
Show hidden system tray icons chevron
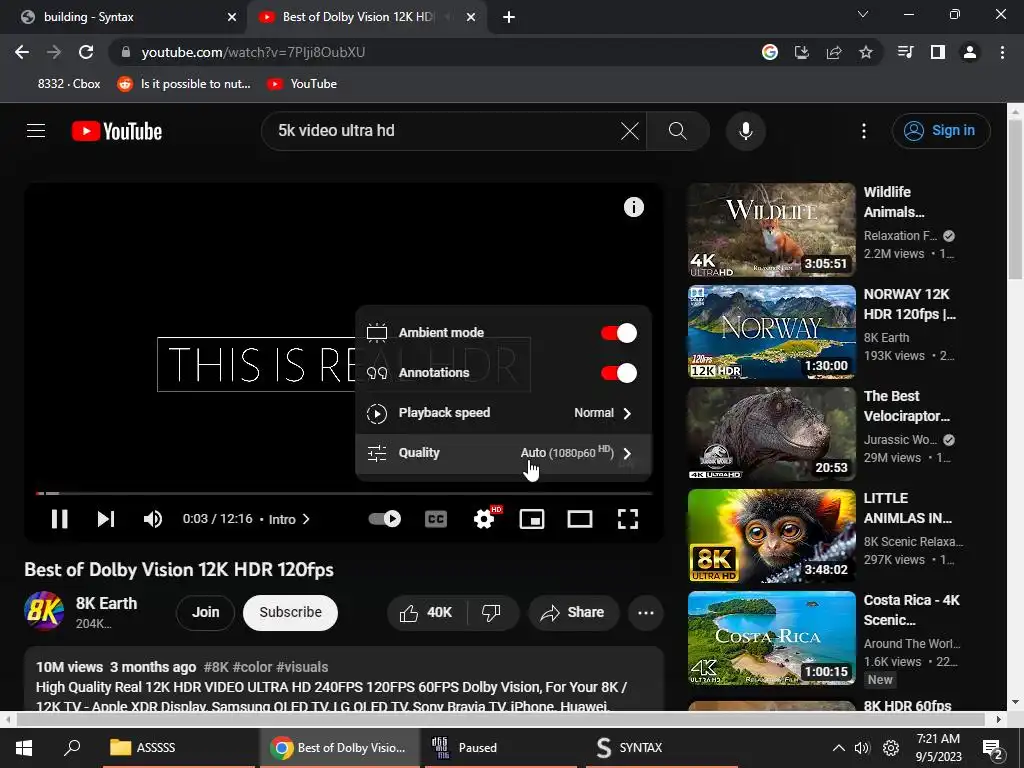pyautogui.click(x=839, y=748)
